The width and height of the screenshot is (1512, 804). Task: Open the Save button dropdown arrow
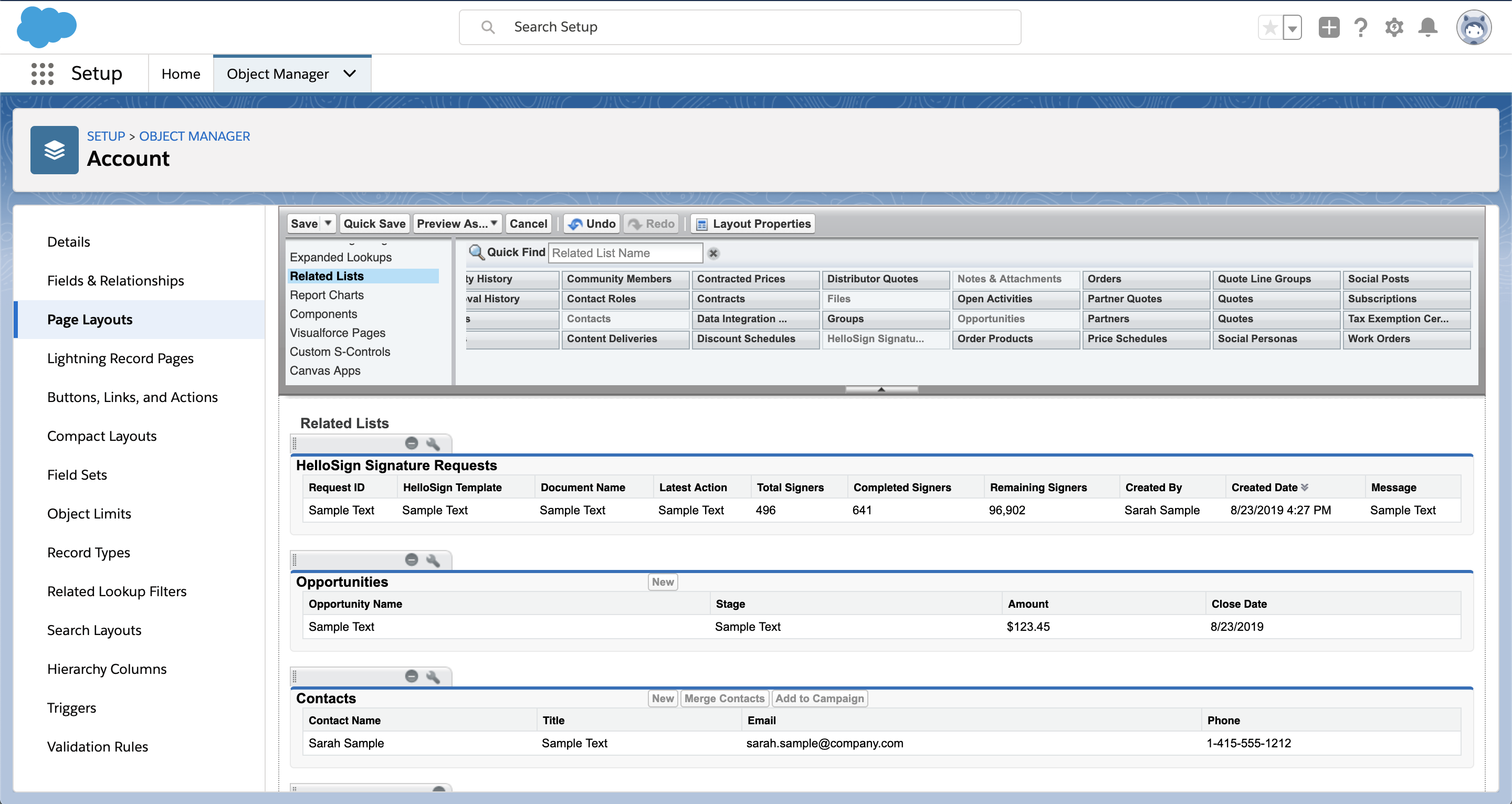pyautogui.click(x=328, y=224)
